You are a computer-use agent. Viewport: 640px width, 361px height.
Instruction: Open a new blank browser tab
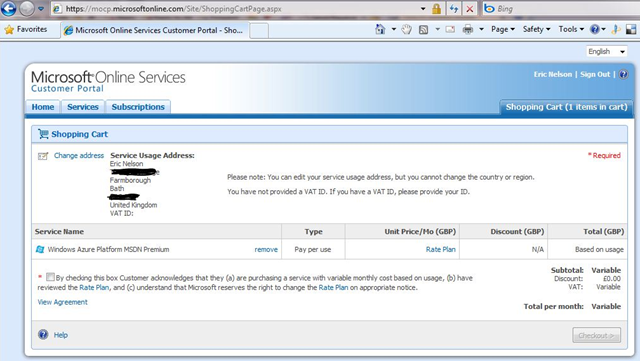[259, 31]
